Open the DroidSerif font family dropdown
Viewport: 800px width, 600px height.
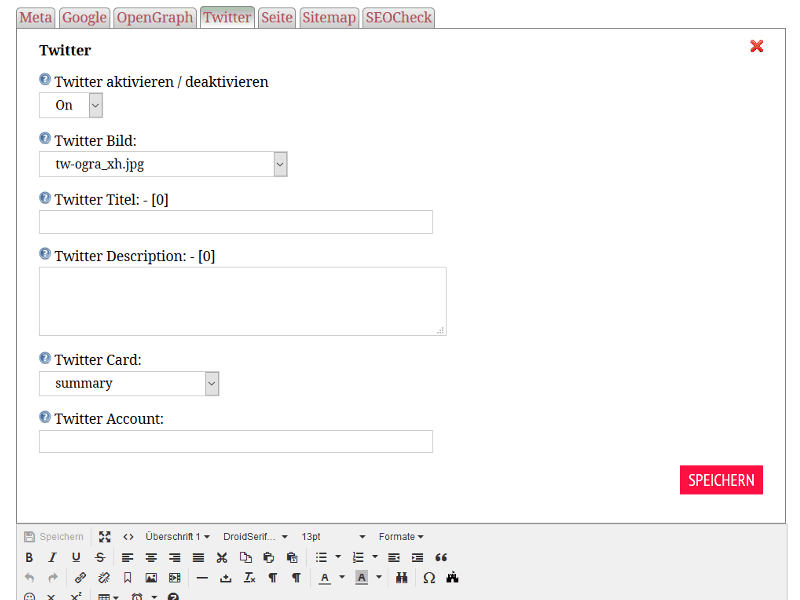pyautogui.click(x=256, y=537)
